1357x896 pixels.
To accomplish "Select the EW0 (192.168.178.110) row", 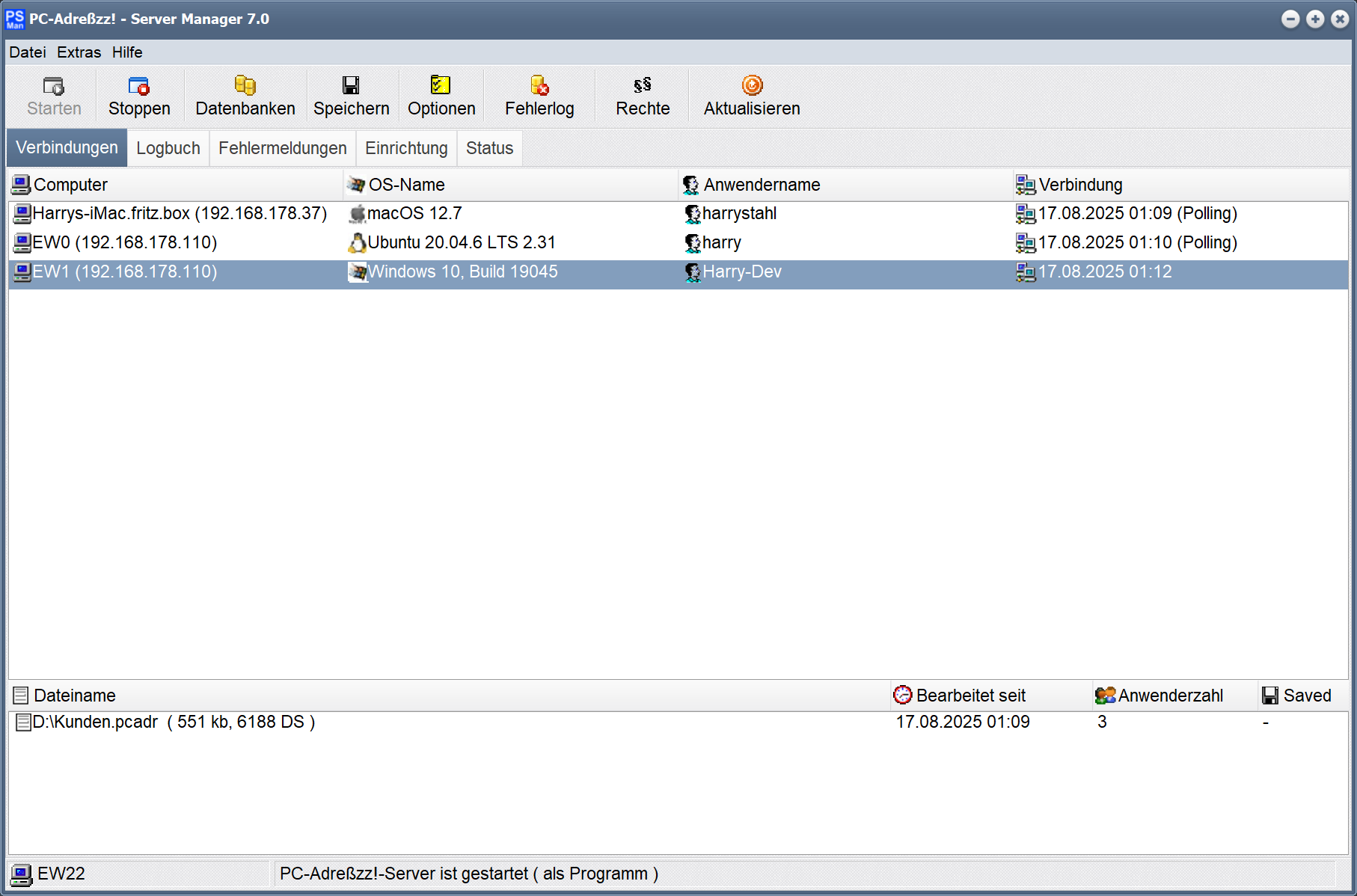I will [x=678, y=243].
